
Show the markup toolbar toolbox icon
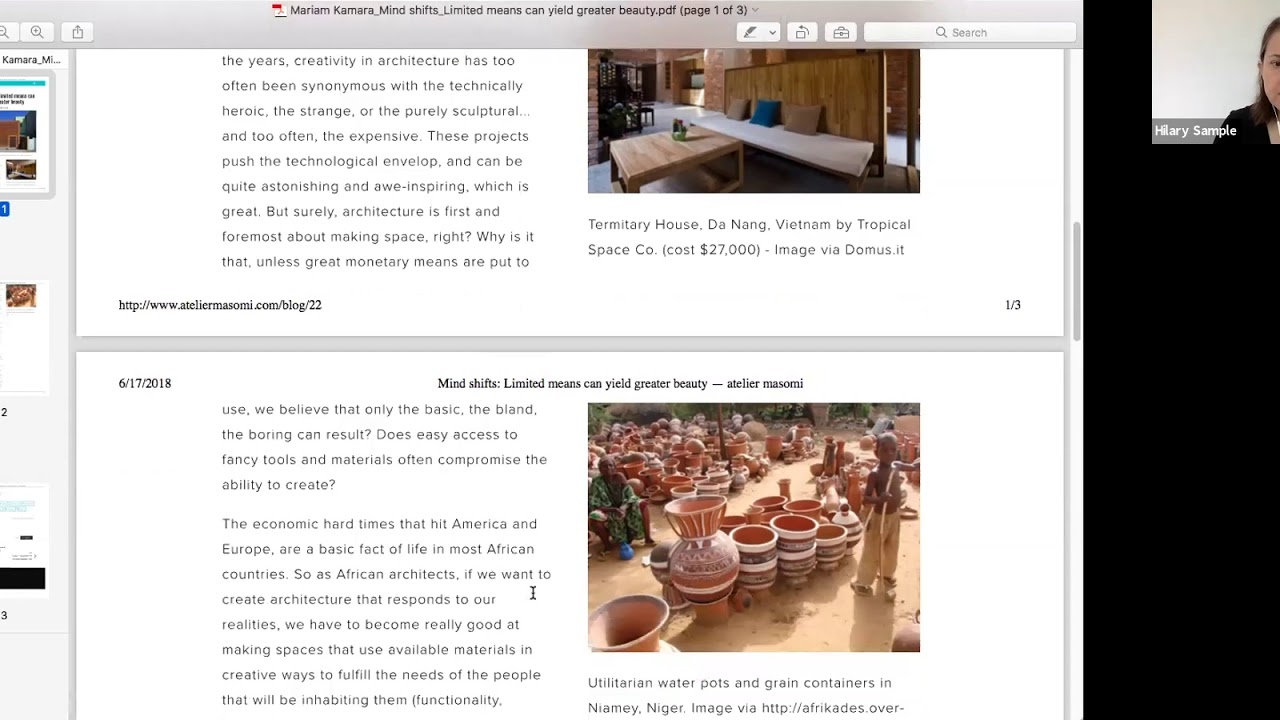point(841,32)
